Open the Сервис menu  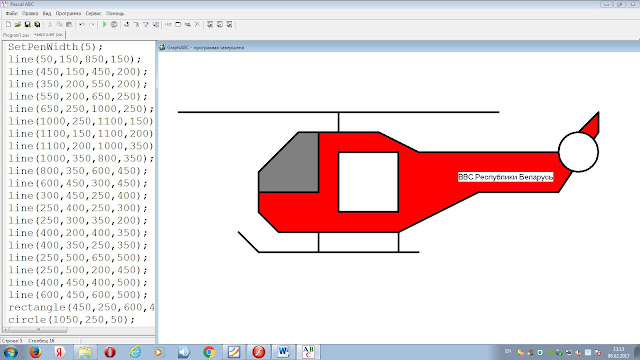[93, 13]
